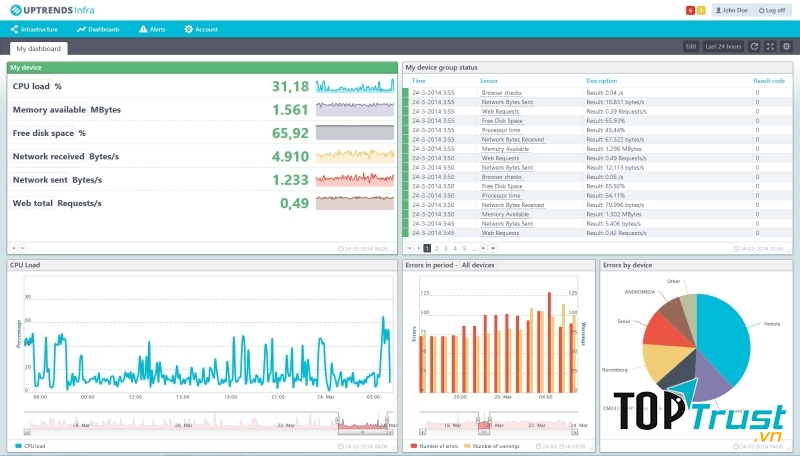This screenshot has height=456, width=800.
Task: Sort the table by Result code column
Action: [x=768, y=80]
